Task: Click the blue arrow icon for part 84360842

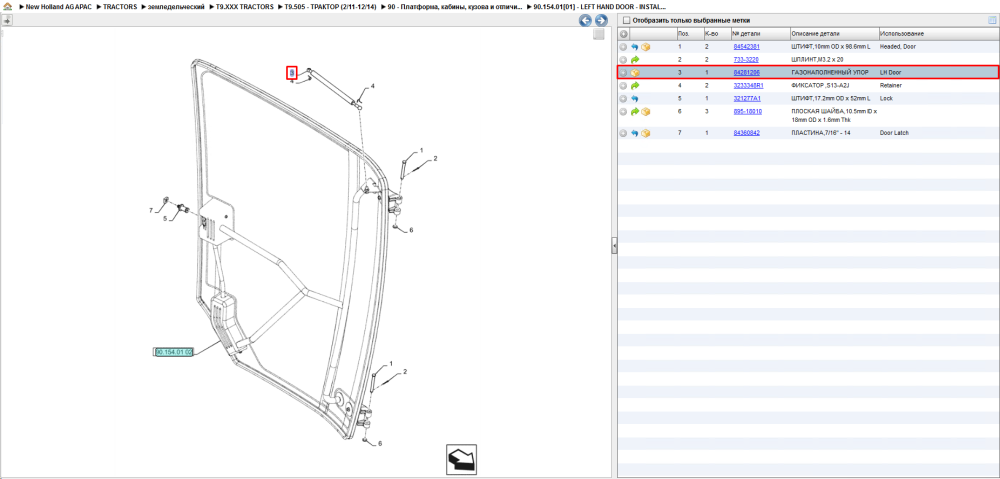Action: (x=635, y=133)
